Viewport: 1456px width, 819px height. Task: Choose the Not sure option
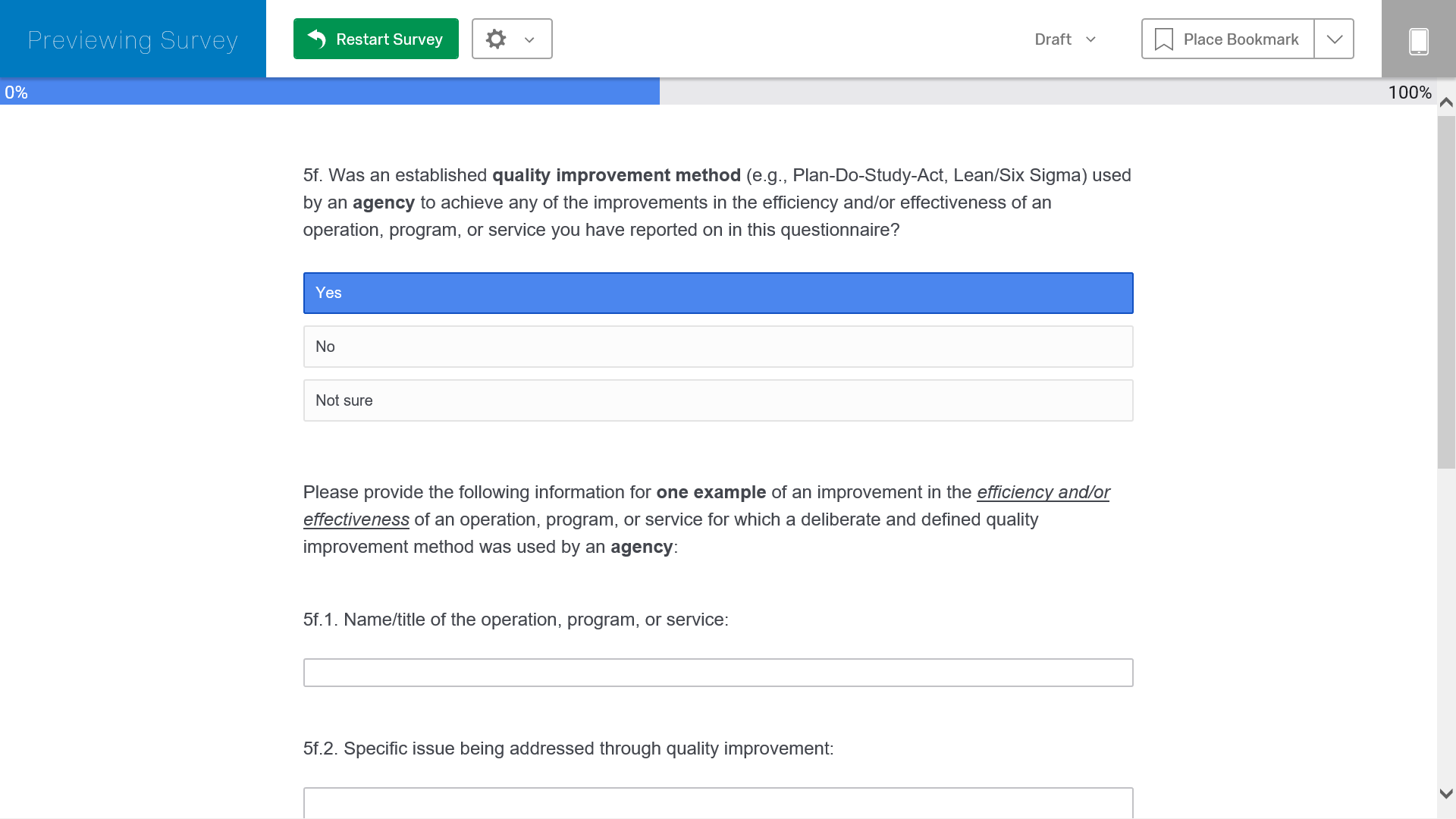(717, 400)
